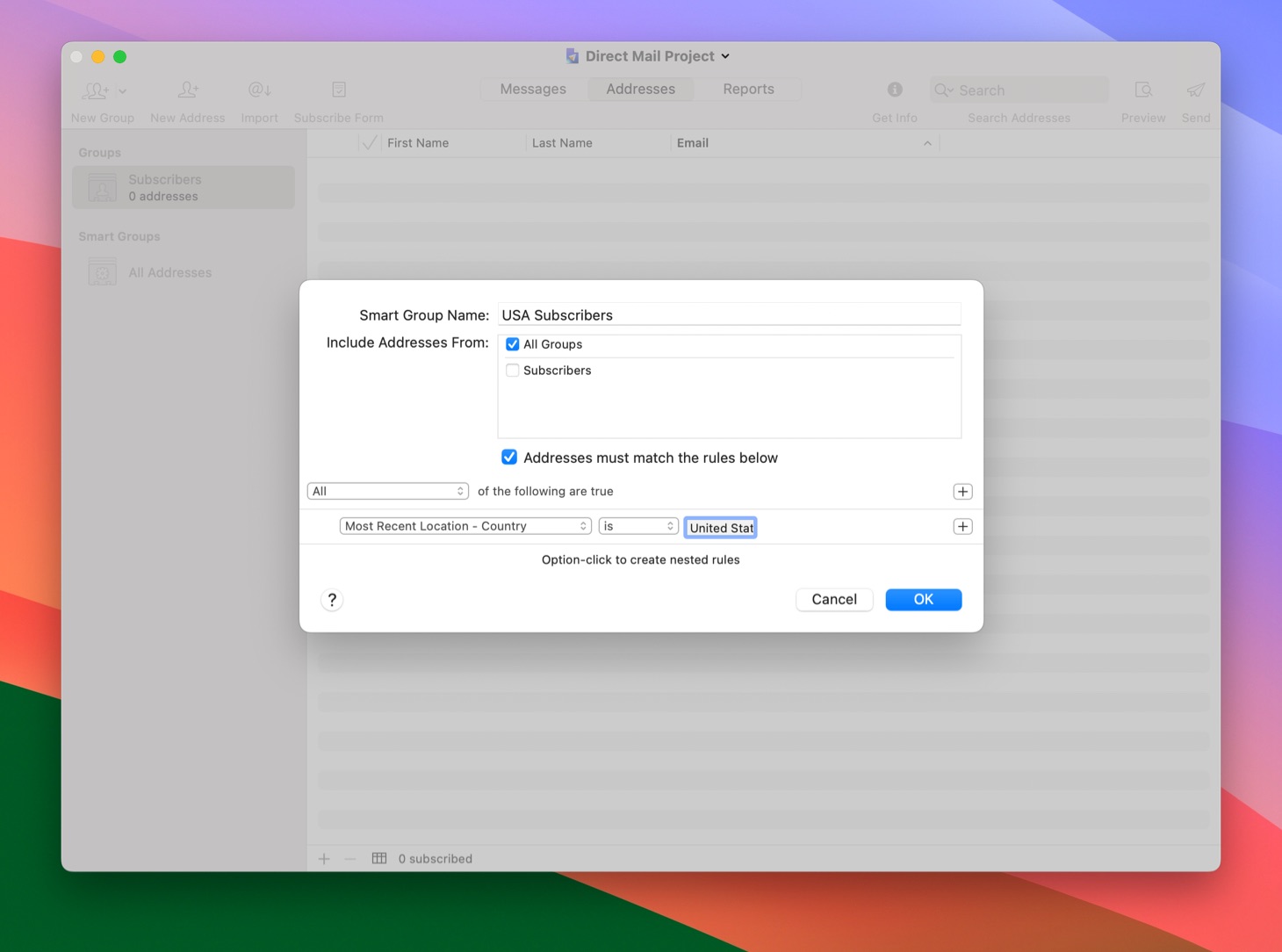Add rule after the Country rule
This screenshot has height=952, width=1282.
click(x=962, y=527)
